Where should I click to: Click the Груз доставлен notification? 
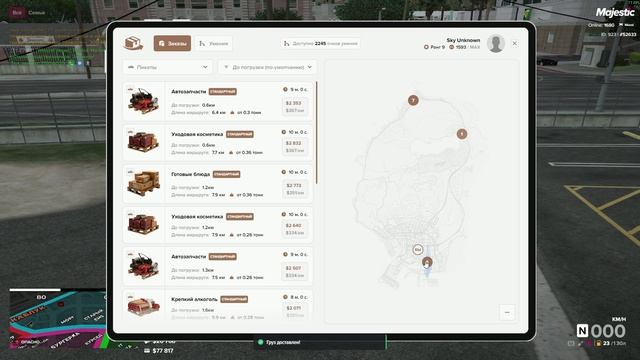coord(320,342)
